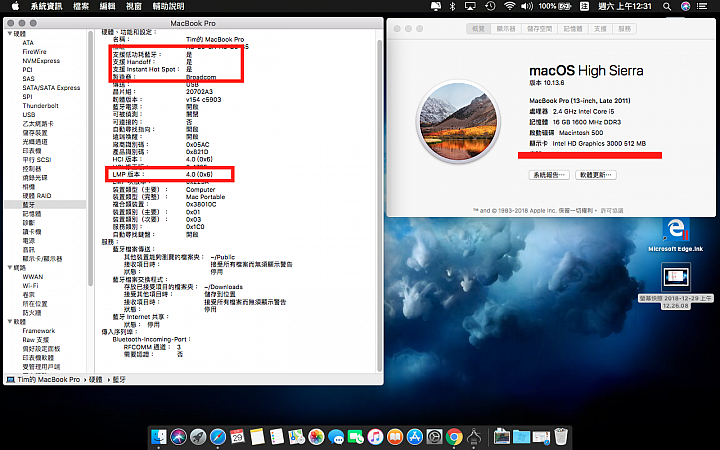Launch Siri from the dock
This screenshot has height=450, width=720.
pyautogui.click(x=179, y=436)
